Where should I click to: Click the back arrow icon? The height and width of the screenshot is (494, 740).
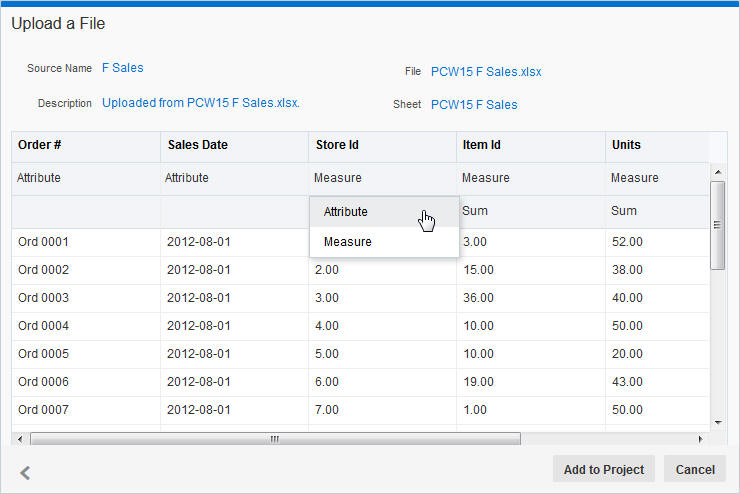pos(25,472)
